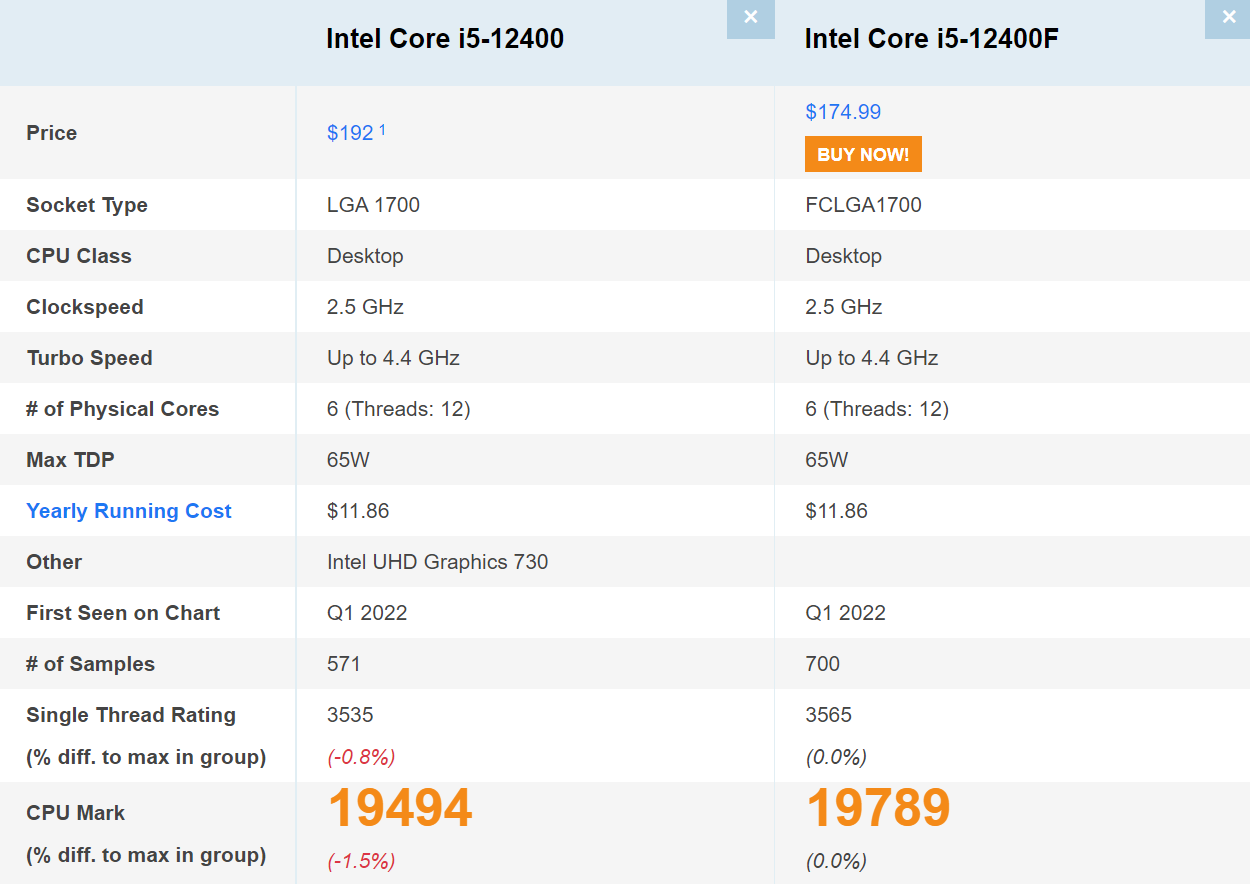1250x884 pixels.
Task: Click the # of Samples label
Action: (x=90, y=664)
